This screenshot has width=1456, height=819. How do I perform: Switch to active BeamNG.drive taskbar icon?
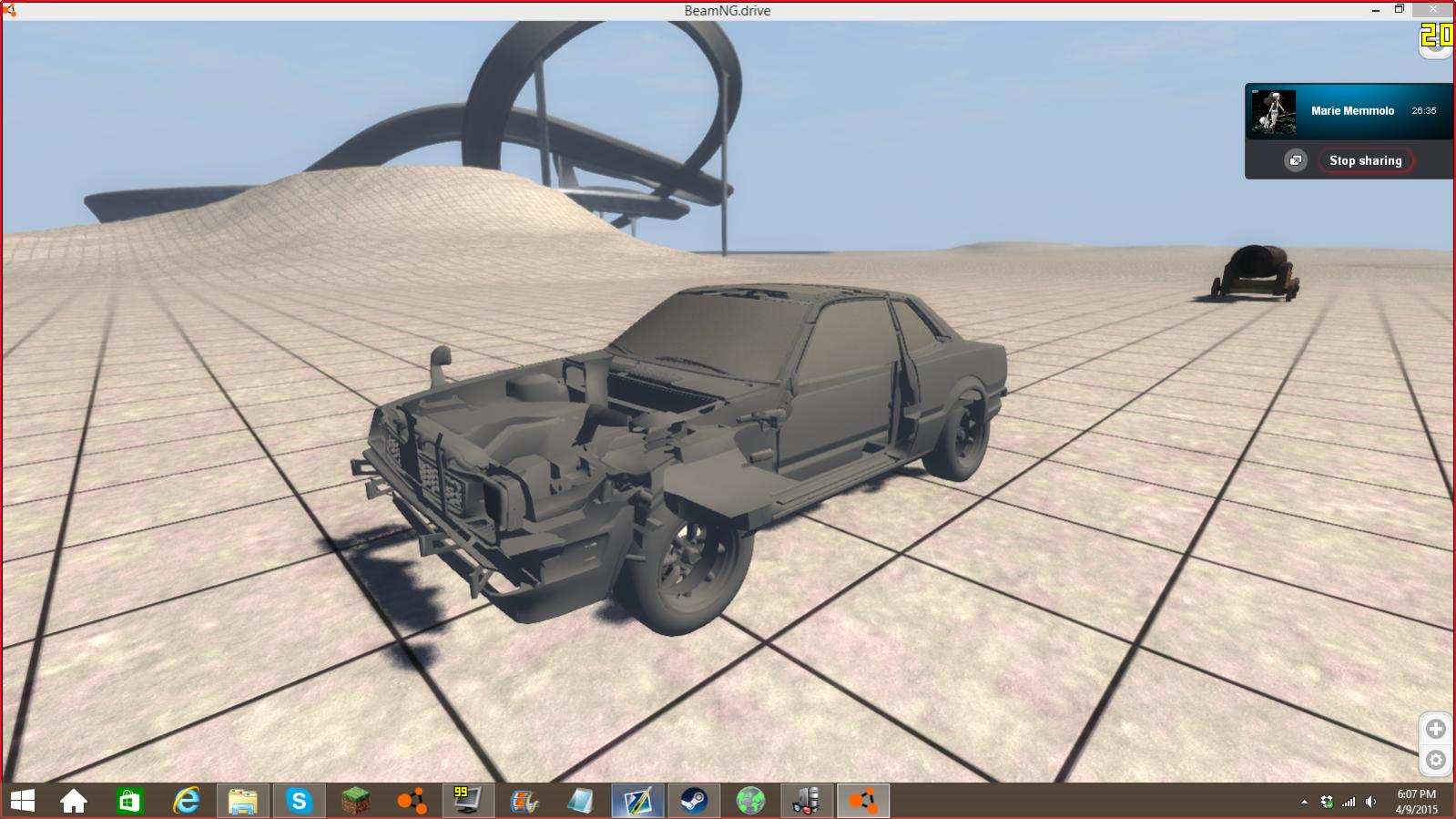[x=863, y=801]
